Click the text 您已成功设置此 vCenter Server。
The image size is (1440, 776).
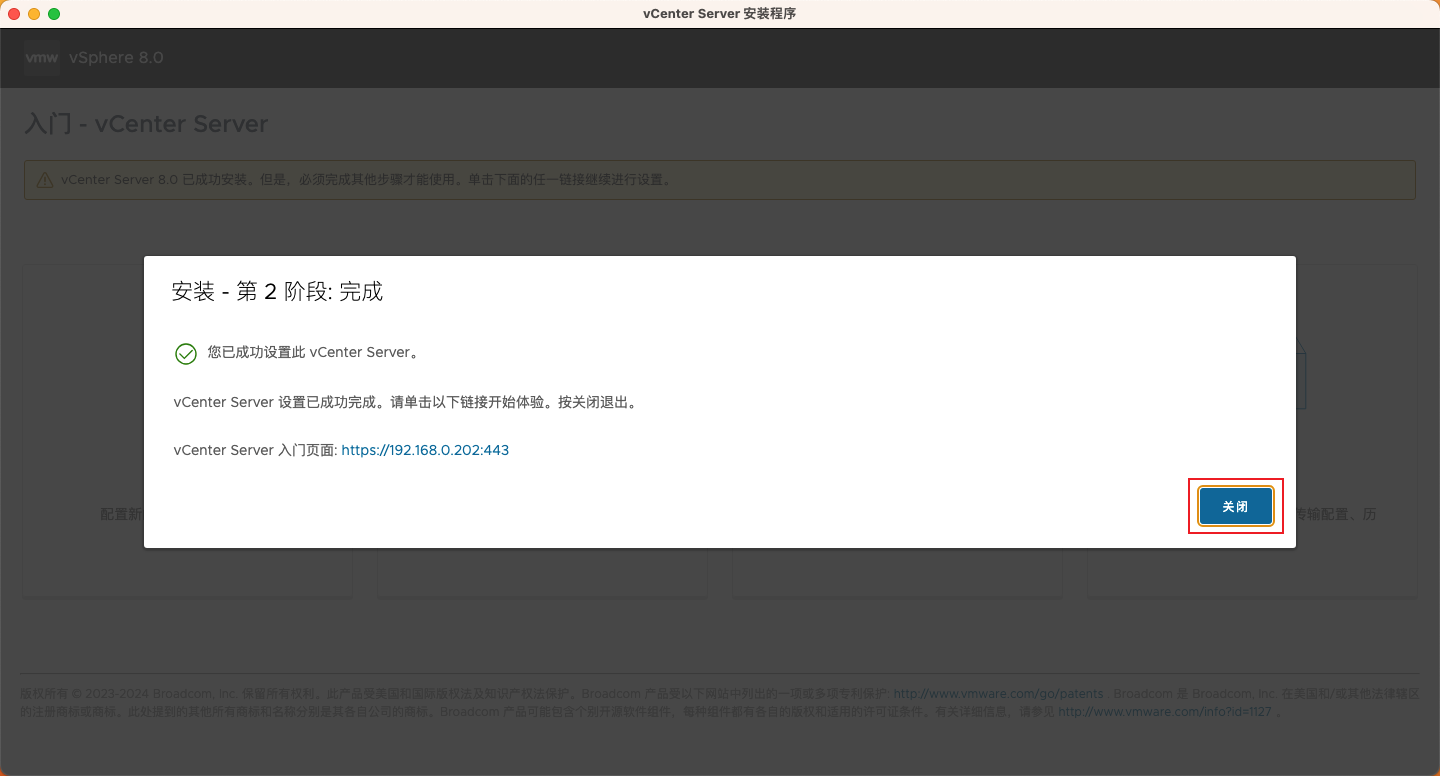click(313, 353)
